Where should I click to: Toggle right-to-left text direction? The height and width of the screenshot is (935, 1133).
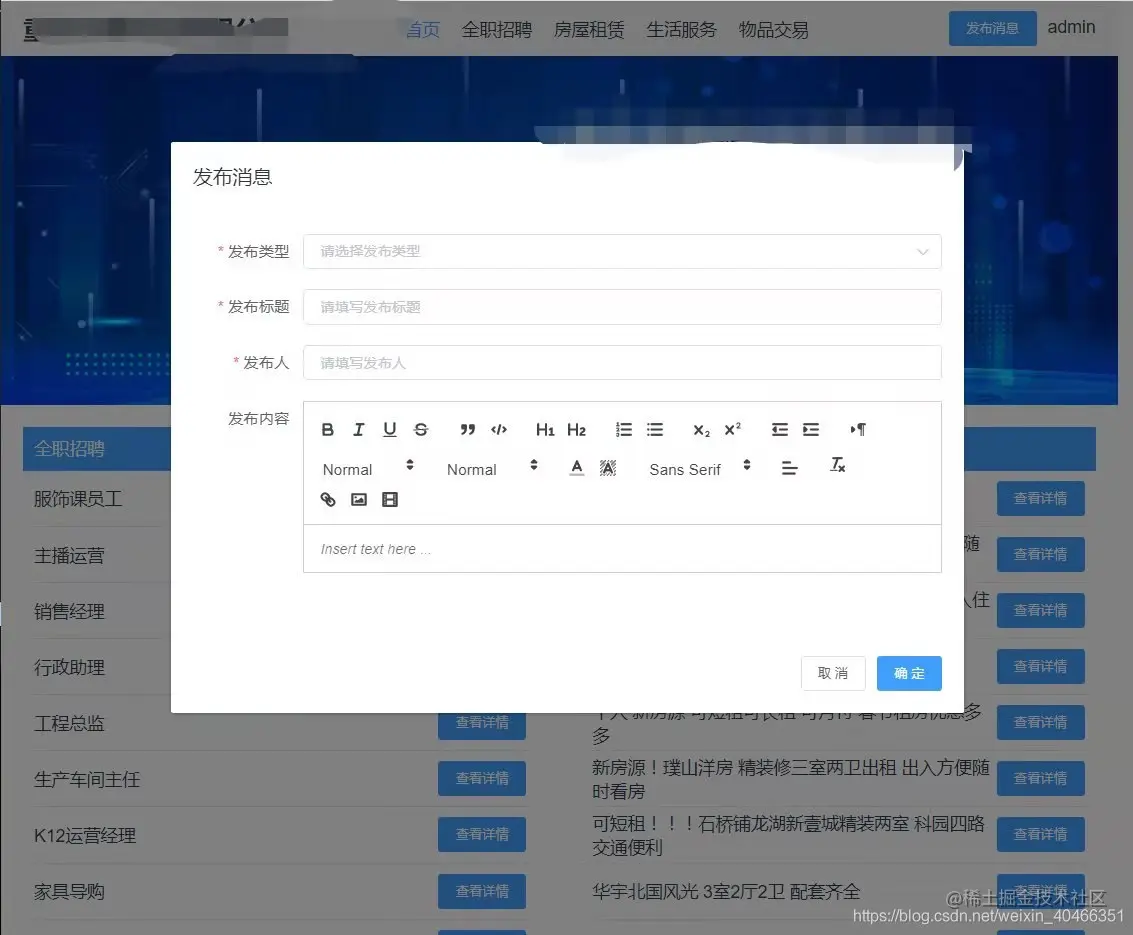click(x=856, y=429)
